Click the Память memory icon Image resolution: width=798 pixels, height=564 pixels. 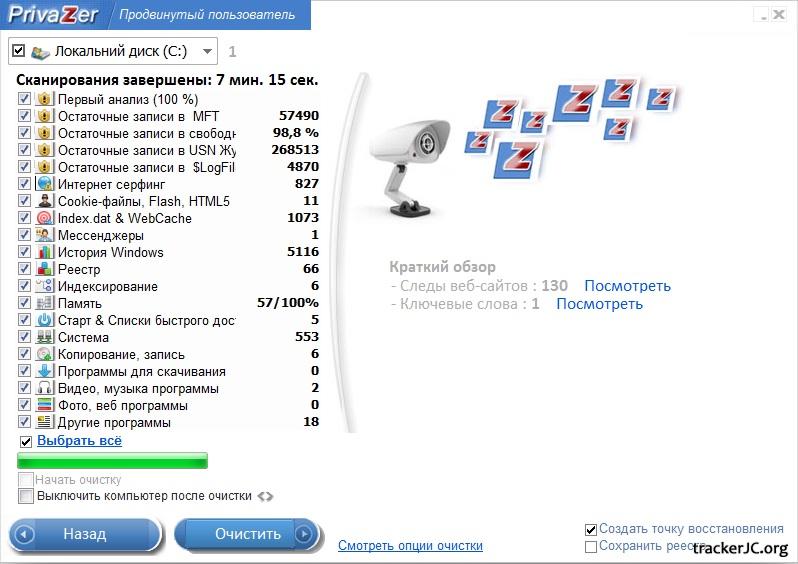44,303
